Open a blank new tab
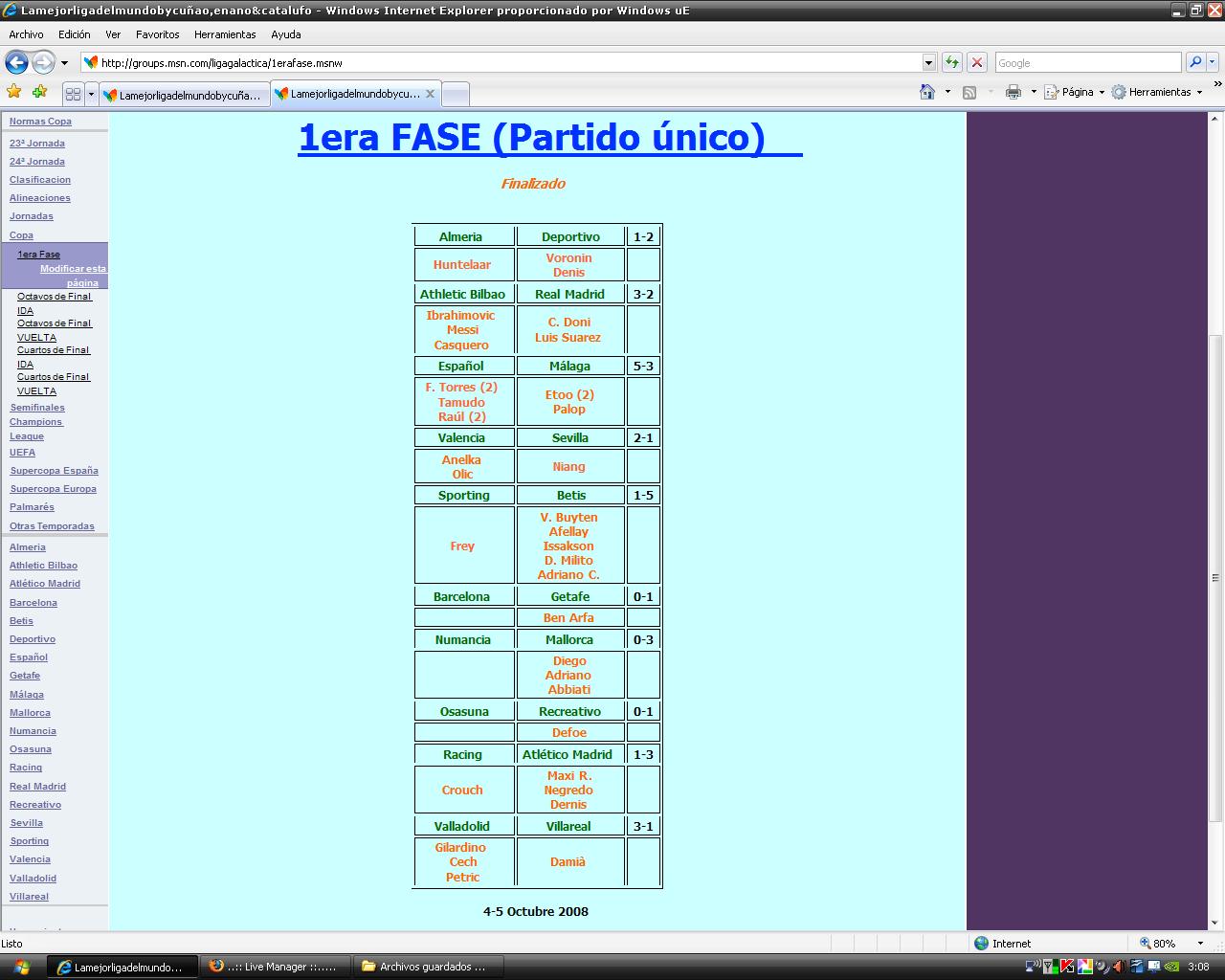The width and height of the screenshot is (1225, 980). [x=456, y=94]
